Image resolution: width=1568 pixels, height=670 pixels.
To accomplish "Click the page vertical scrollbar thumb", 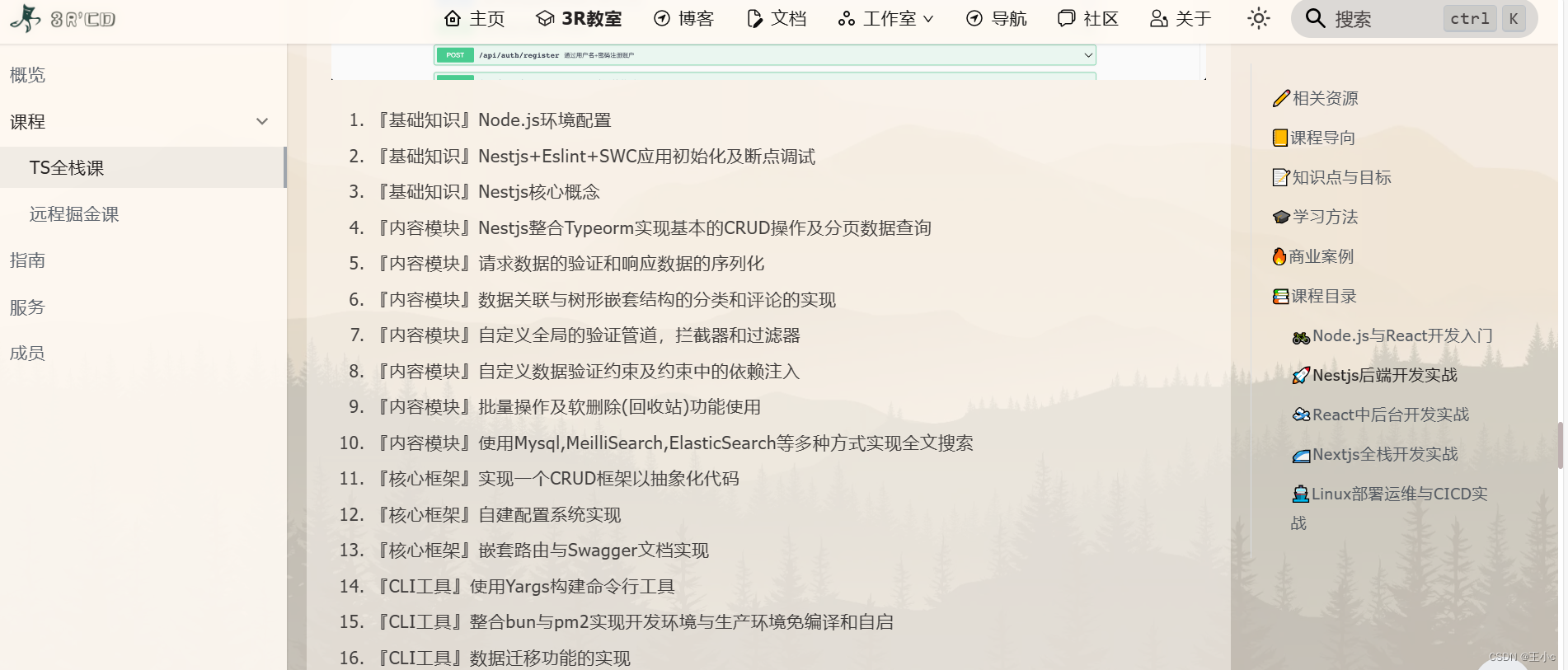I will [x=1560, y=445].
